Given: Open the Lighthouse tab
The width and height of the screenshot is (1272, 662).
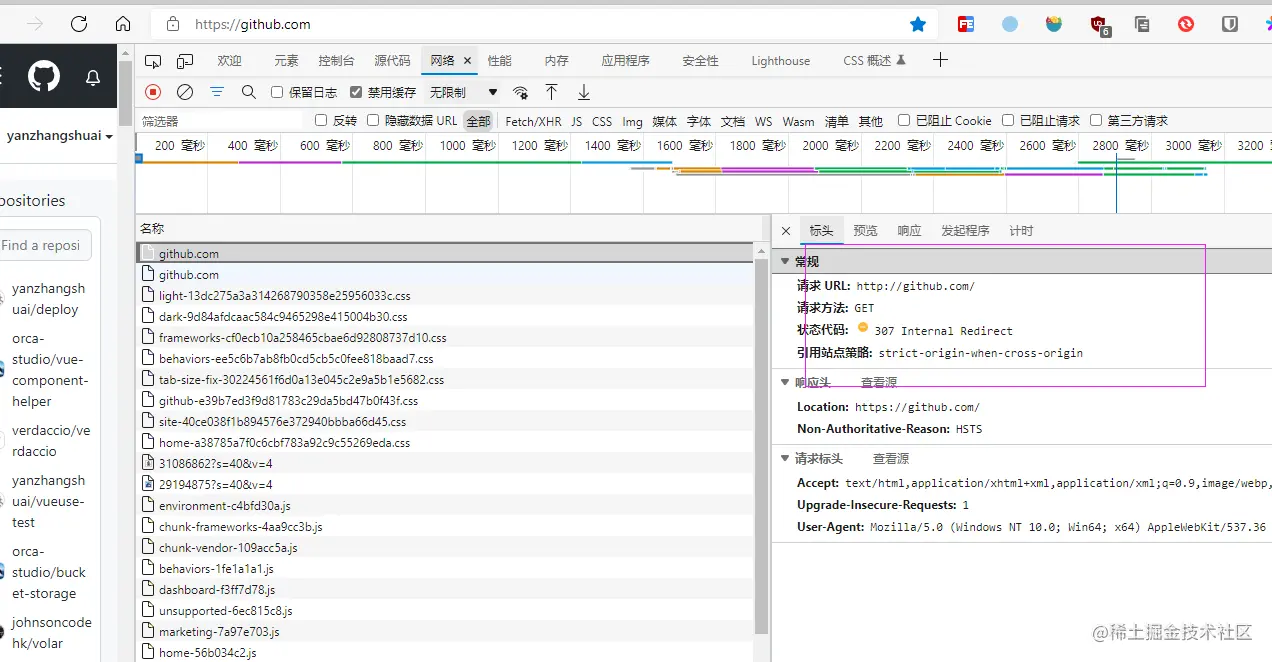Looking at the screenshot, I should click(x=780, y=61).
